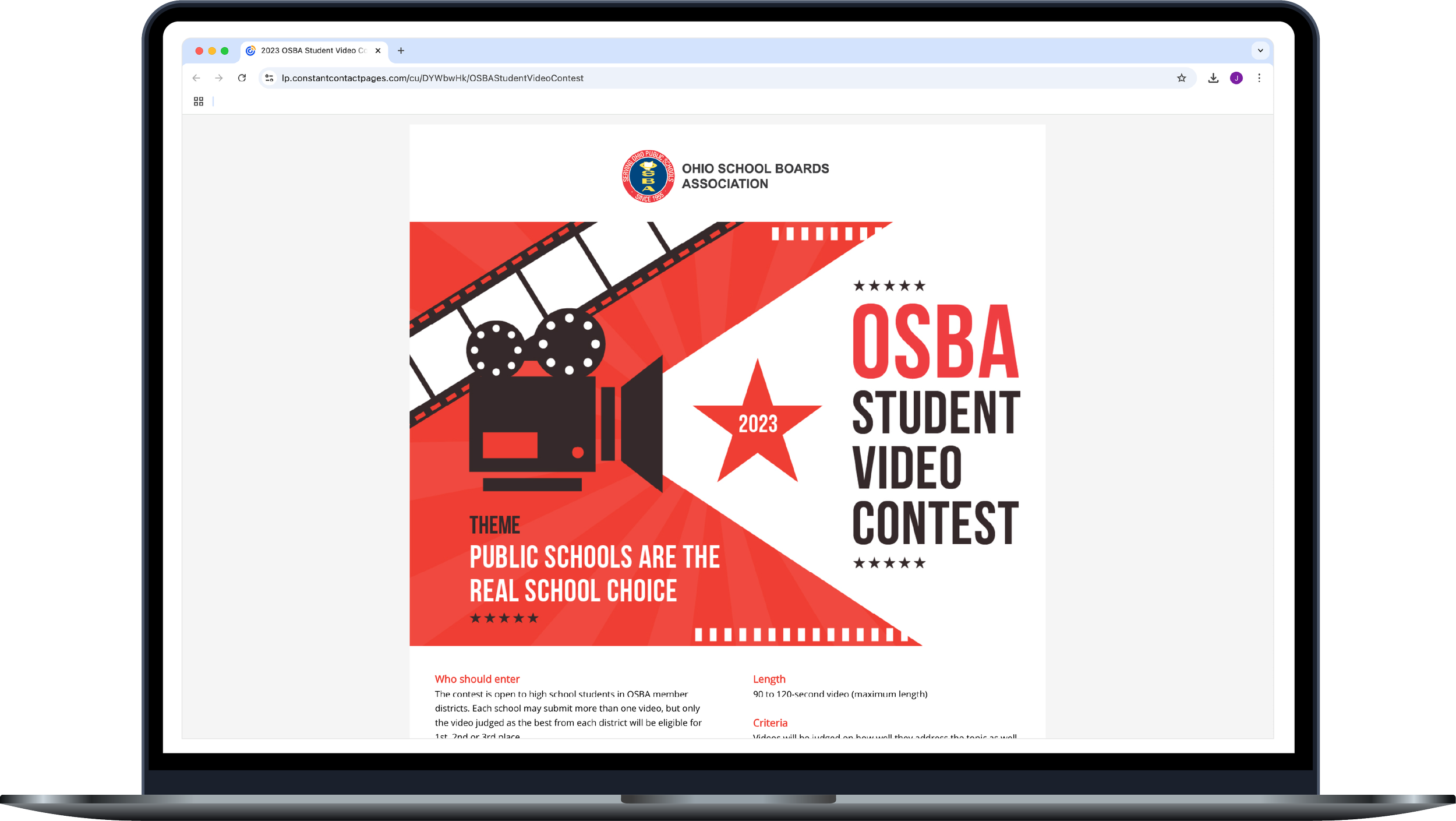Open a new tab with plus button
Screen dimensions: 1456x821
tap(401, 51)
